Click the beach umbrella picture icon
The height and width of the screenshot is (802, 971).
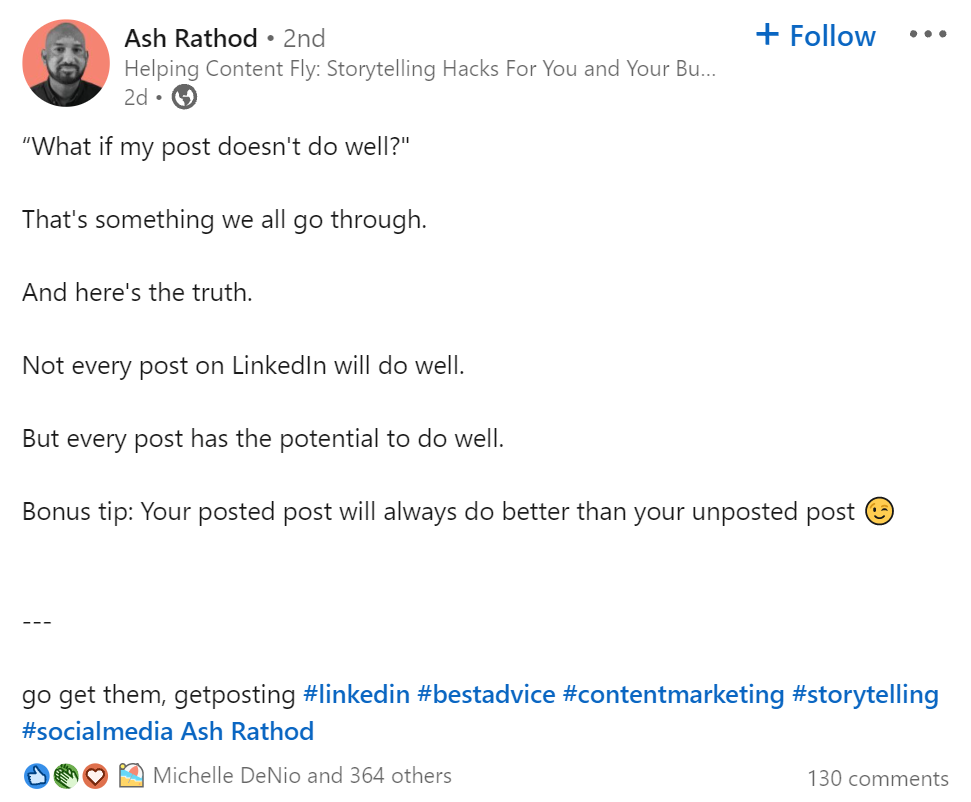tap(132, 776)
